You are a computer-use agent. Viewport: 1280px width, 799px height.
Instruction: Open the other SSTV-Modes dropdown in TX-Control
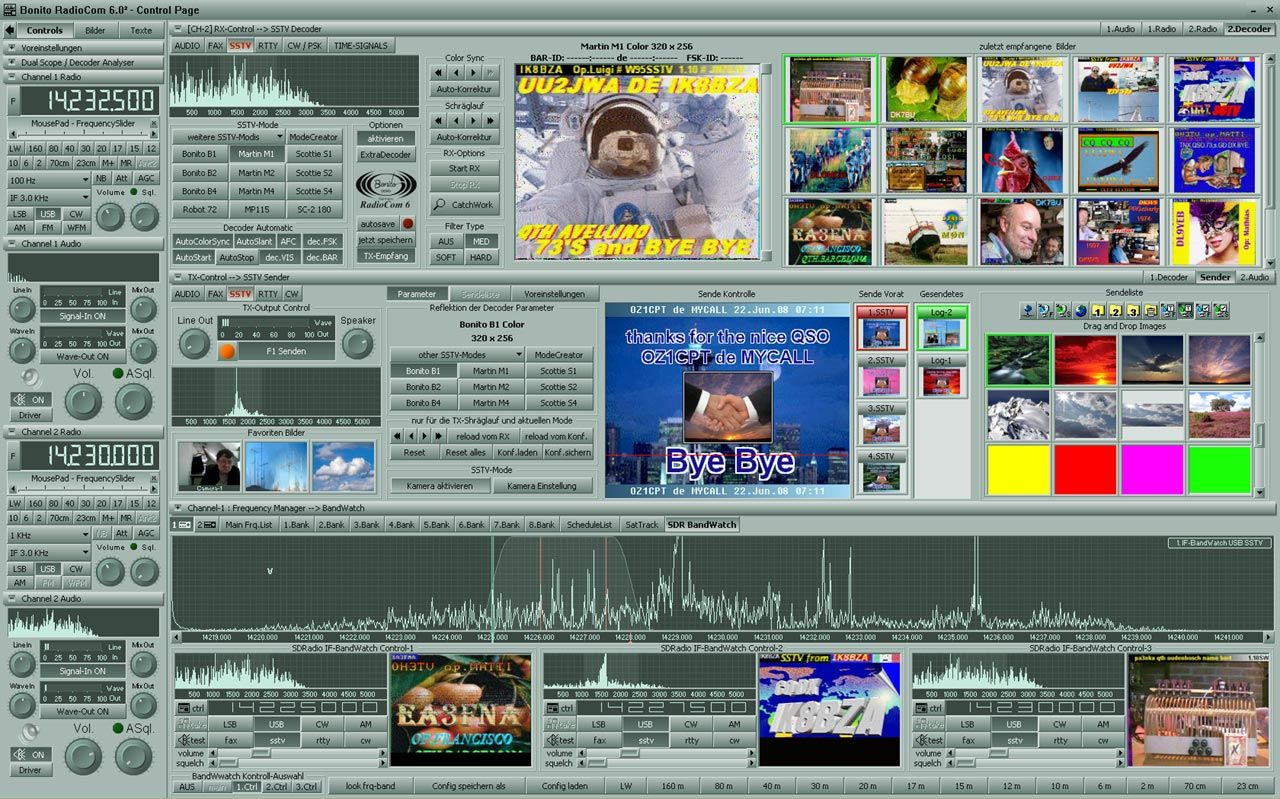pyautogui.click(x=457, y=355)
